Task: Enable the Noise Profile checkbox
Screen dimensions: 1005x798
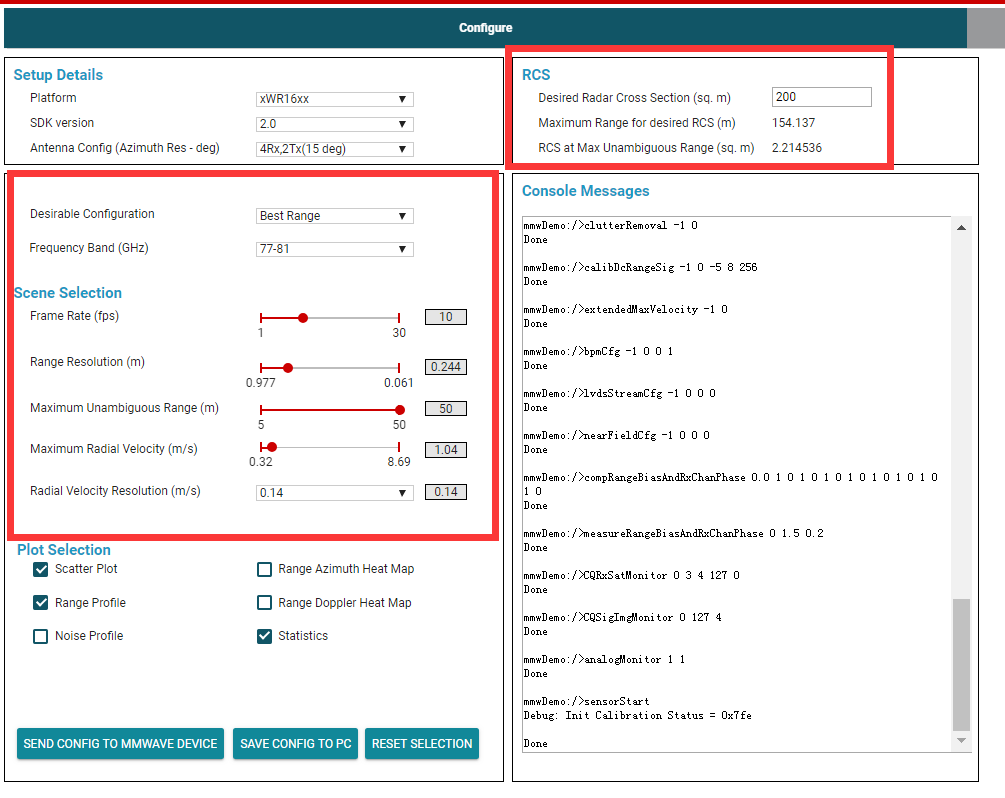Action: 40,635
